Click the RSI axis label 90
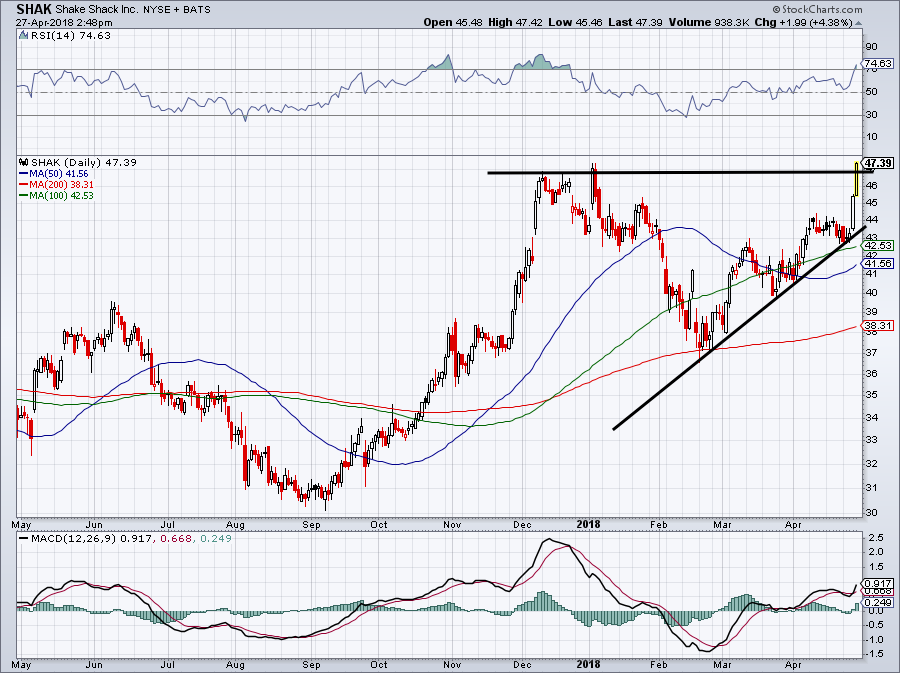The width and height of the screenshot is (900, 673). pyautogui.click(x=871, y=47)
